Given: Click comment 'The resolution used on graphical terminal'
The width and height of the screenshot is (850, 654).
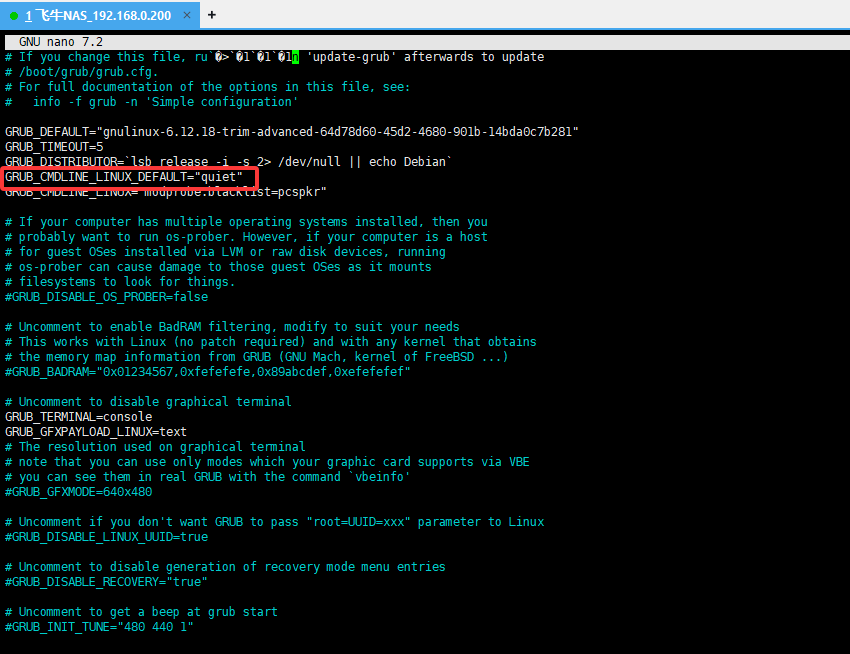Looking at the screenshot, I should (156, 447).
